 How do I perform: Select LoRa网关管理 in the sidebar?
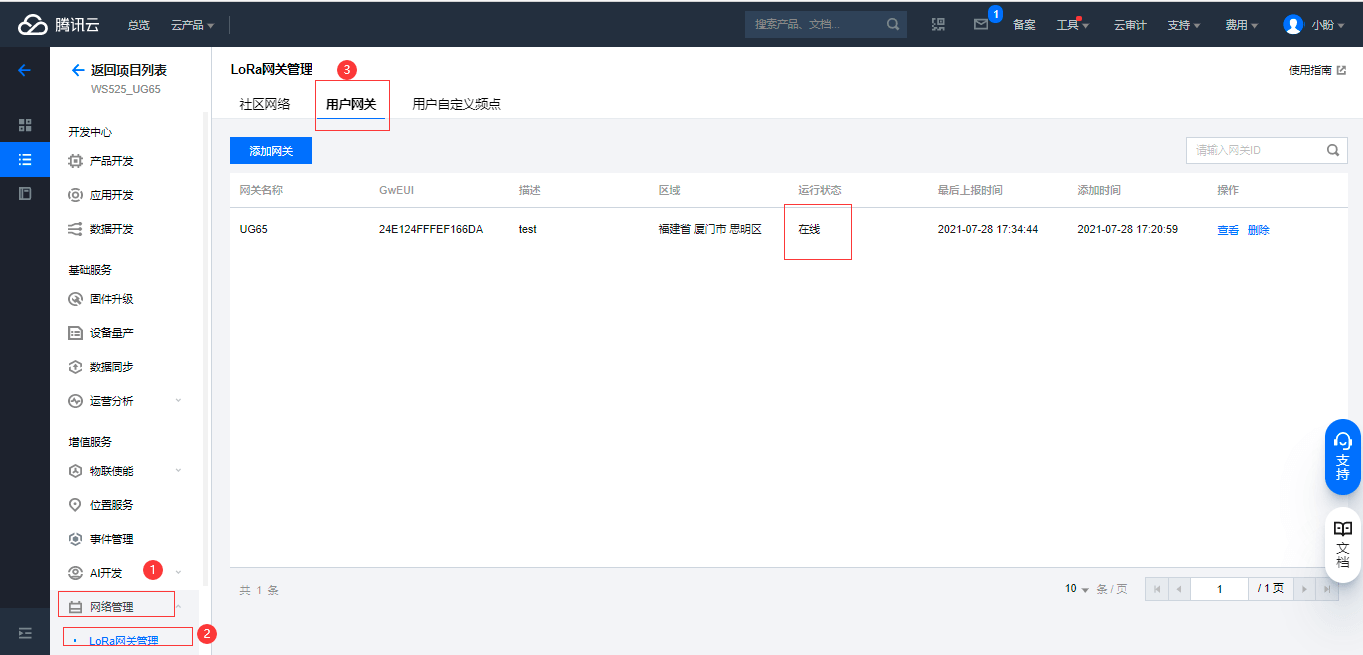click(123, 640)
